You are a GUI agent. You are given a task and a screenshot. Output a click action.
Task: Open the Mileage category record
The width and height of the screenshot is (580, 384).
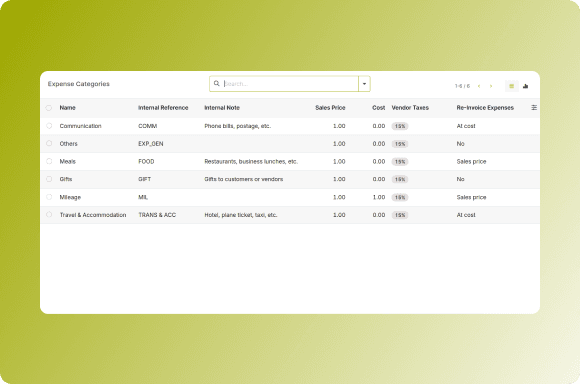pos(70,197)
